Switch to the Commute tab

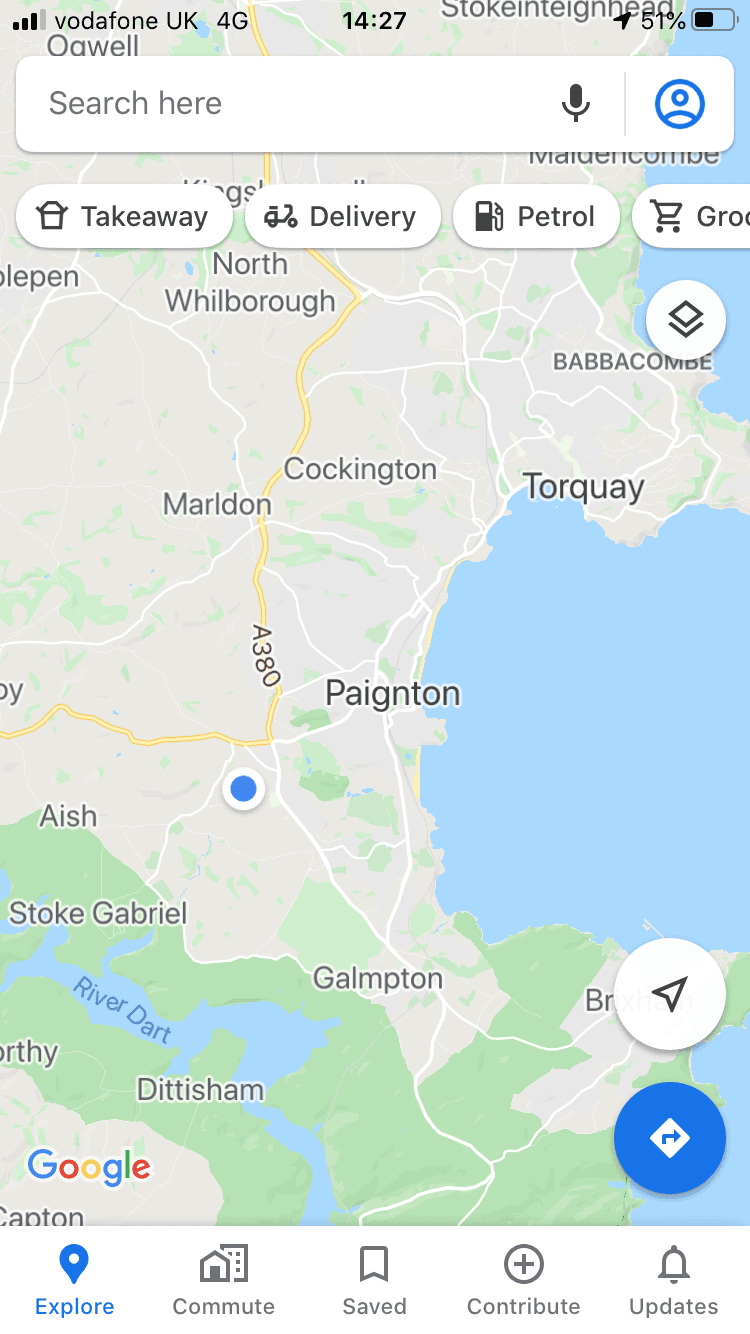224,1280
